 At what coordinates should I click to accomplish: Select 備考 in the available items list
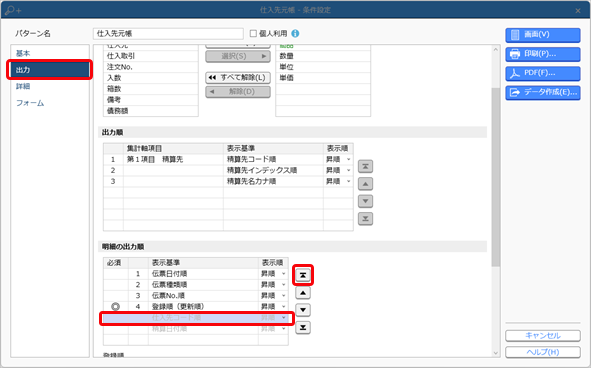click(151, 100)
